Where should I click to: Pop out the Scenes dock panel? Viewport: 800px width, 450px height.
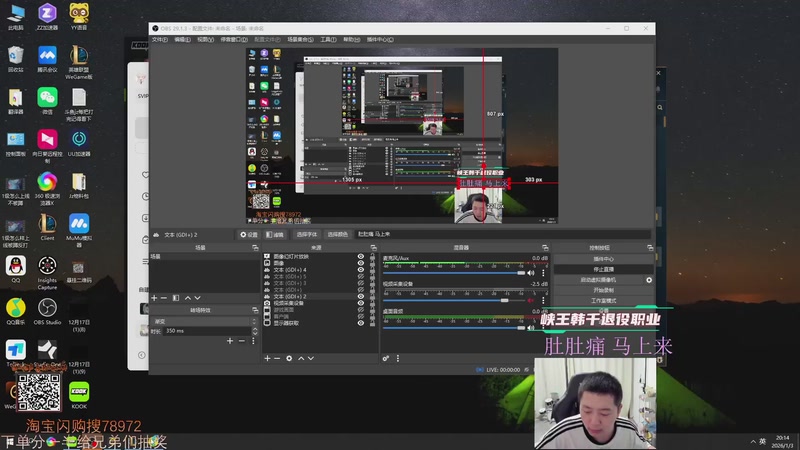point(255,248)
